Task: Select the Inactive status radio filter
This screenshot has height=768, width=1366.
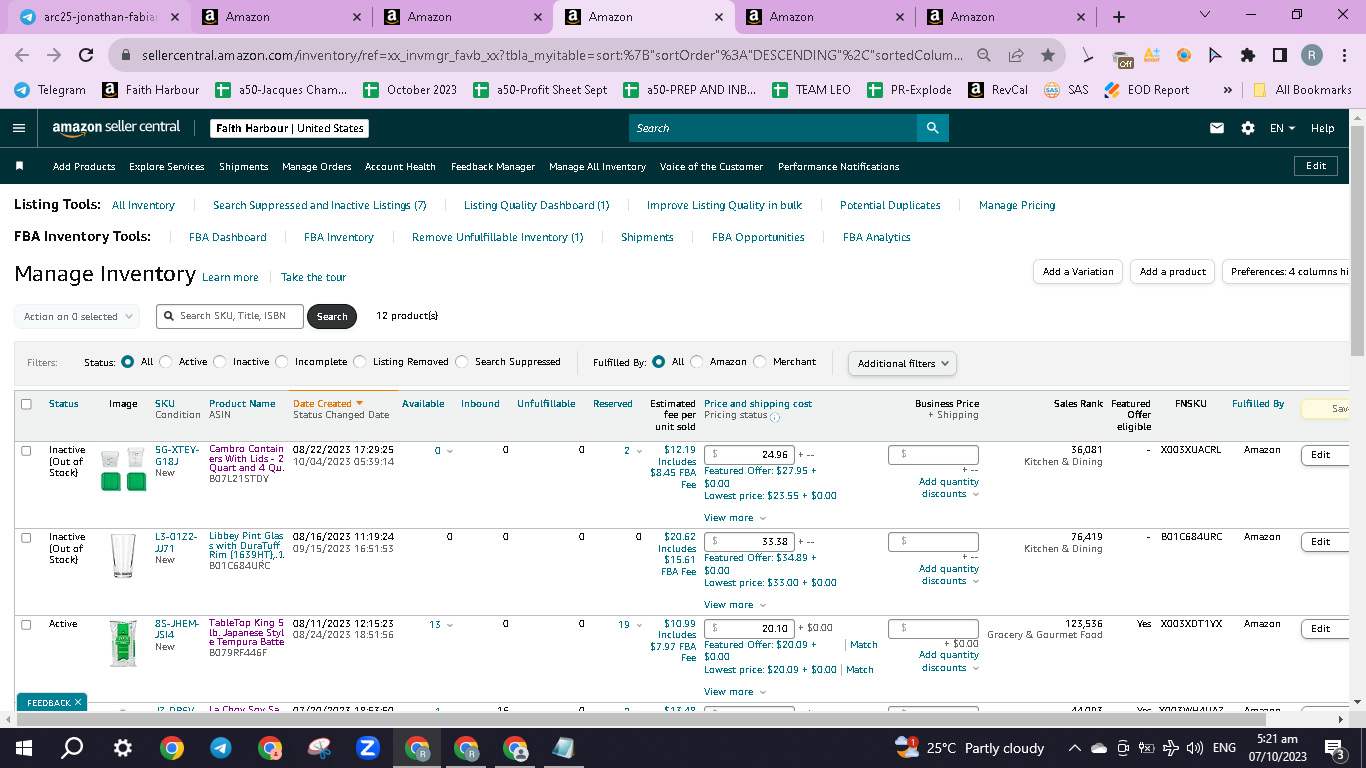Action: 220,362
